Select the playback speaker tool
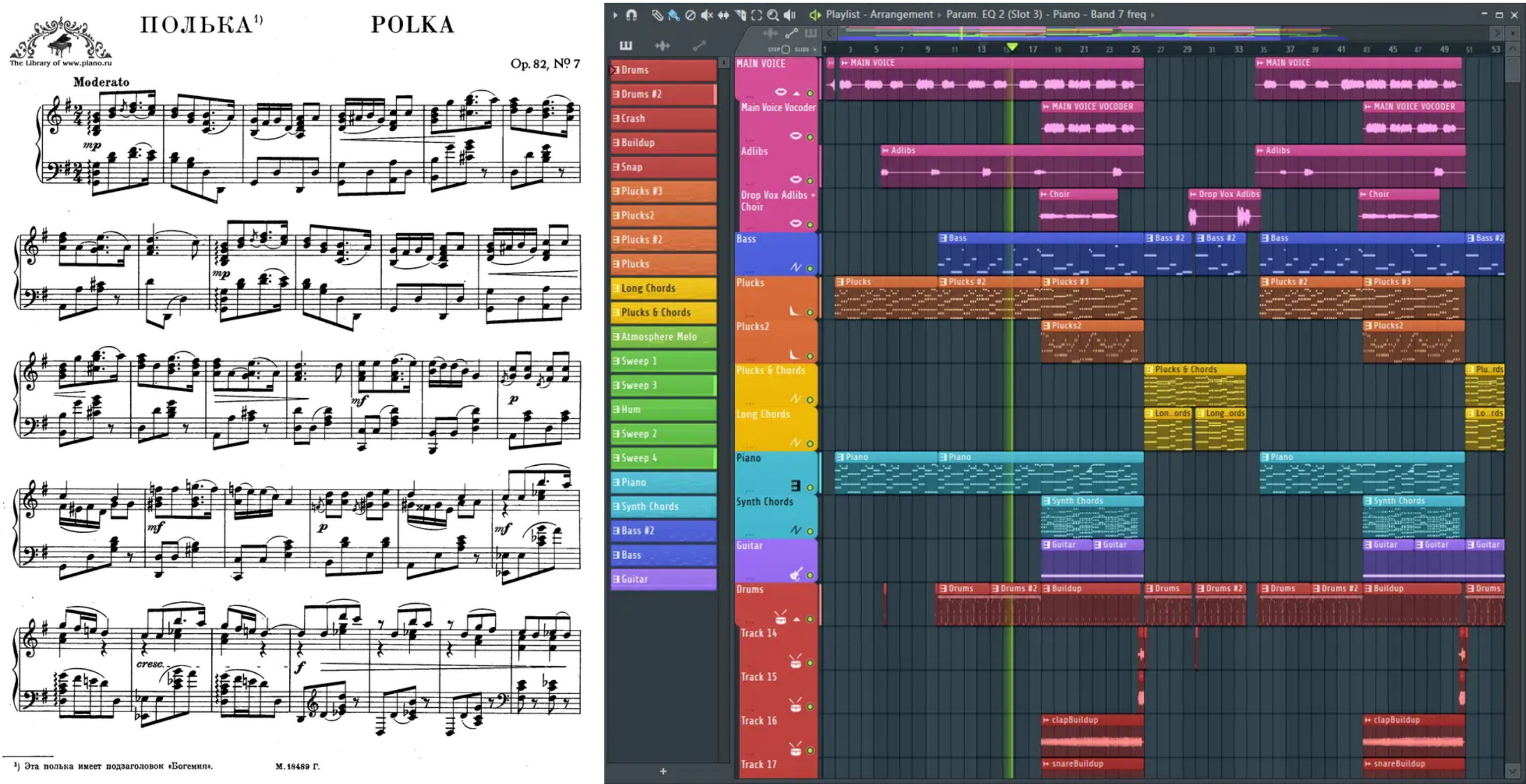 [x=790, y=15]
